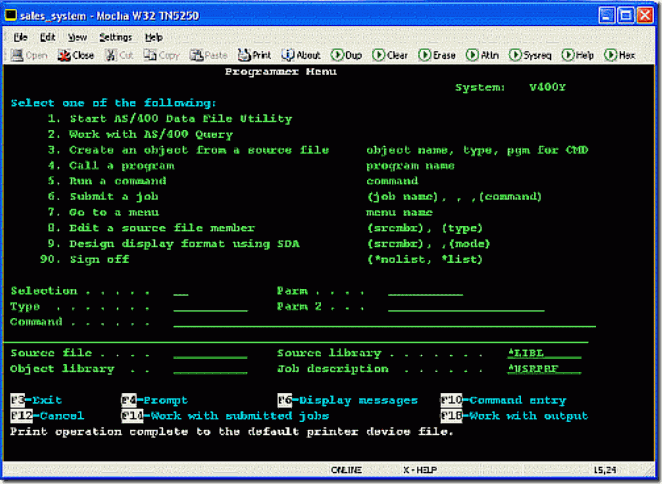Click '7. Go to a menu' option
The width and height of the screenshot is (662, 484).
click(x=103, y=212)
